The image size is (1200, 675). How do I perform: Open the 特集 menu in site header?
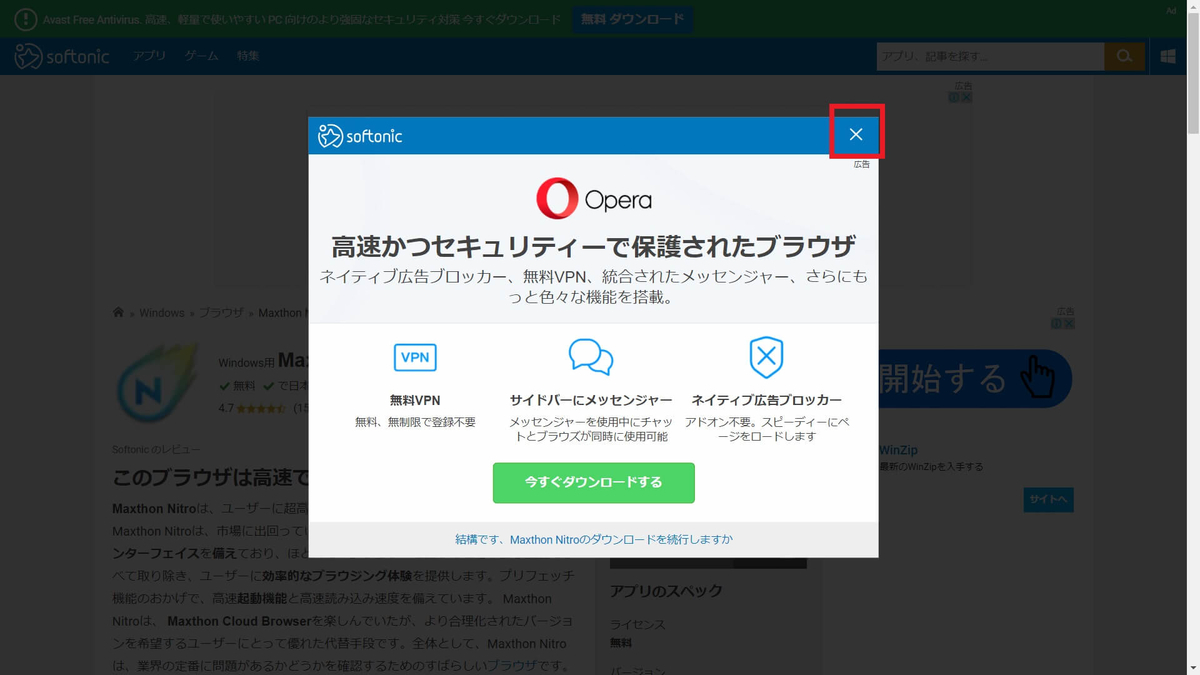pyautogui.click(x=248, y=56)
